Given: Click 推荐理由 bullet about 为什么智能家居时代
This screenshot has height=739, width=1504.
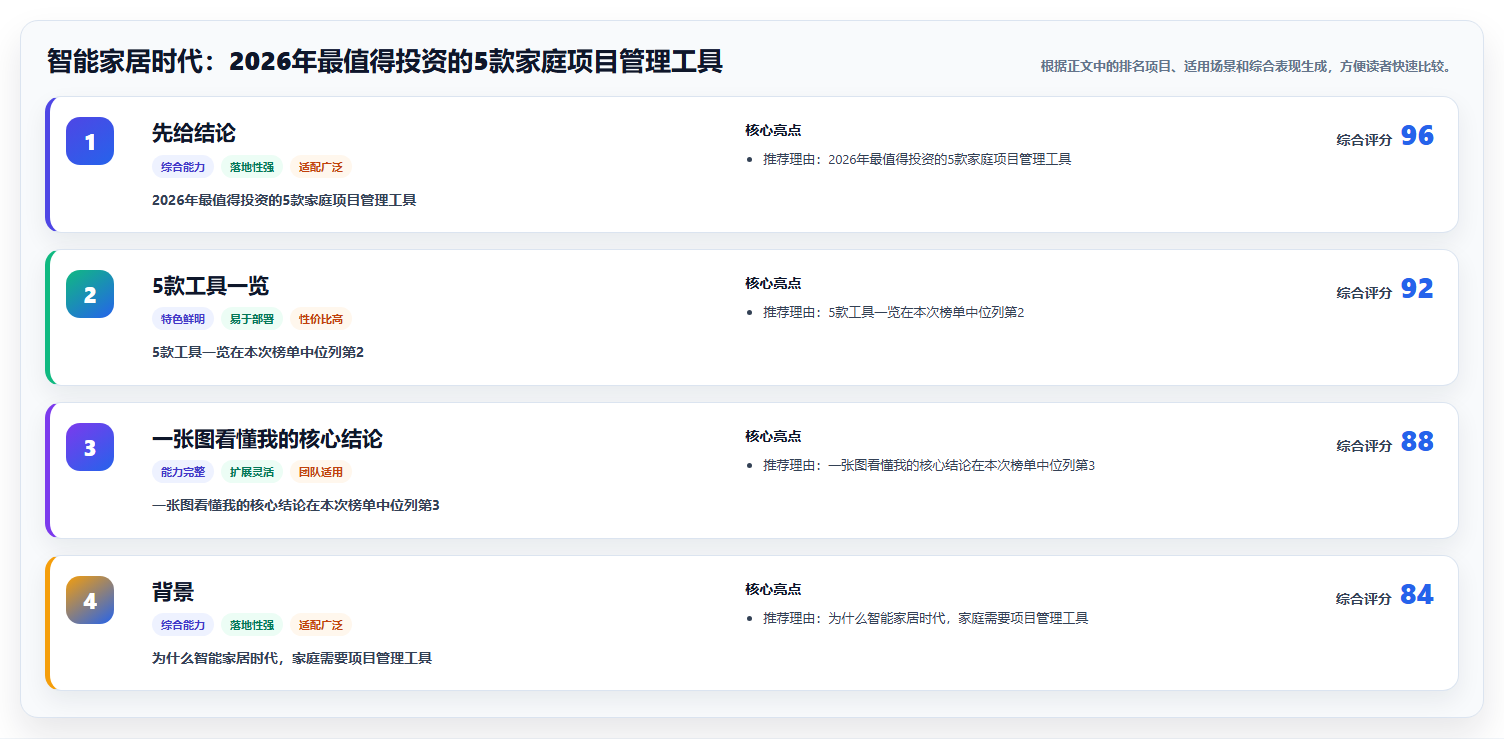Looking at the screenshot, I should point(926,618).
